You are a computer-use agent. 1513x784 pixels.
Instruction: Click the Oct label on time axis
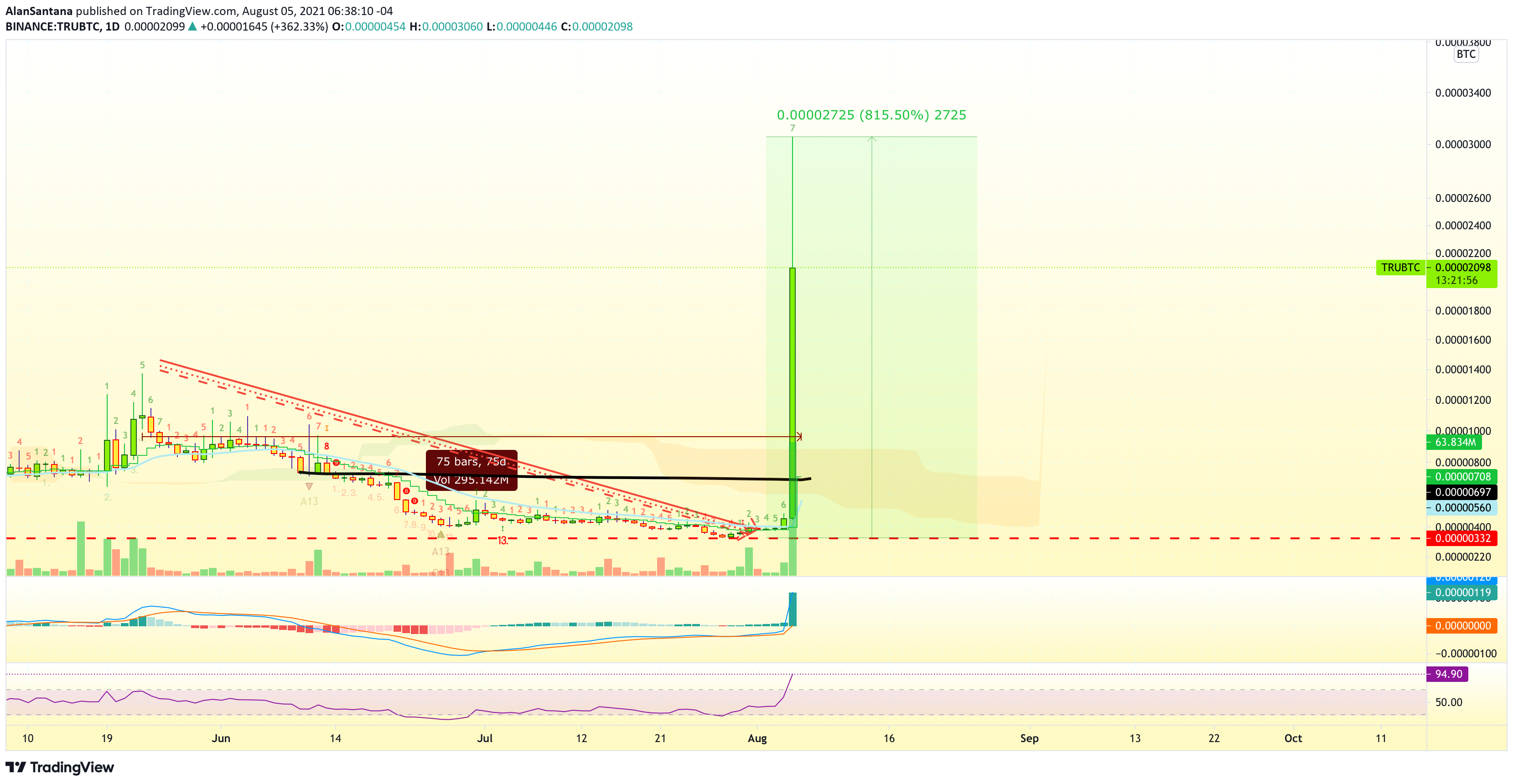tap(1293, 739)
